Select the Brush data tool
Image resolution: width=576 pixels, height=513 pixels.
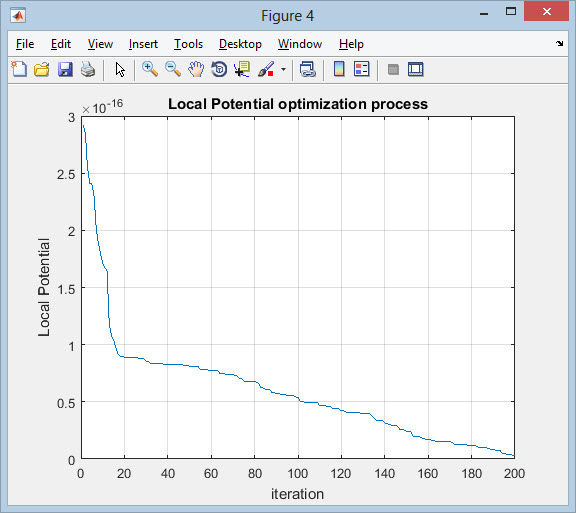pyautogui.click(x=266, y=69)
